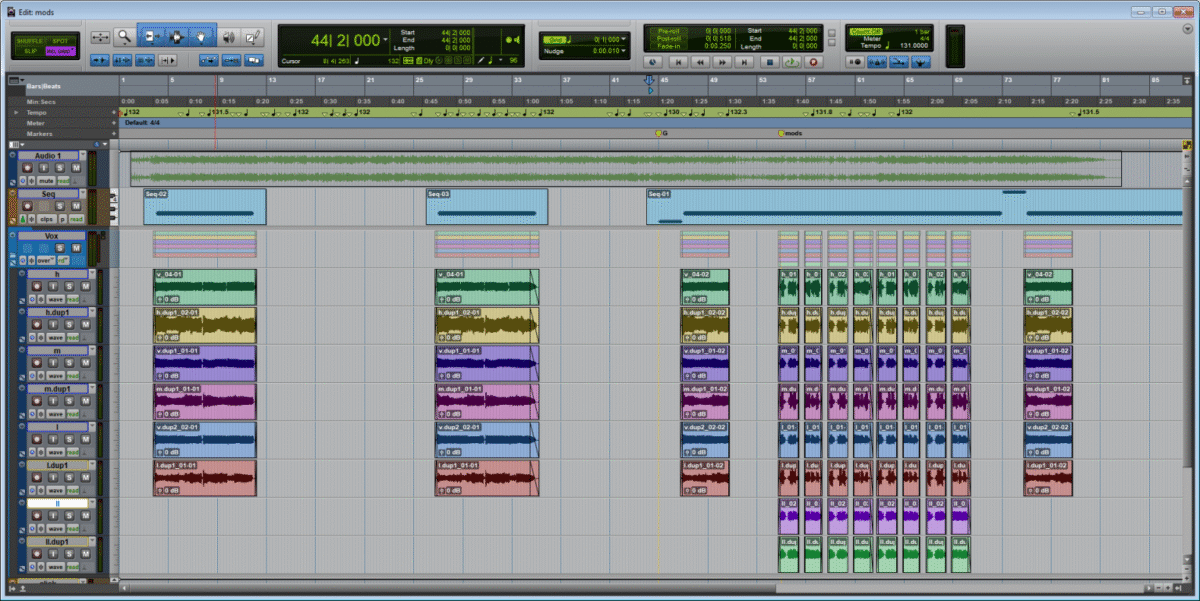
Task: Mute the Audio 1 track
Action: point(77,167)
